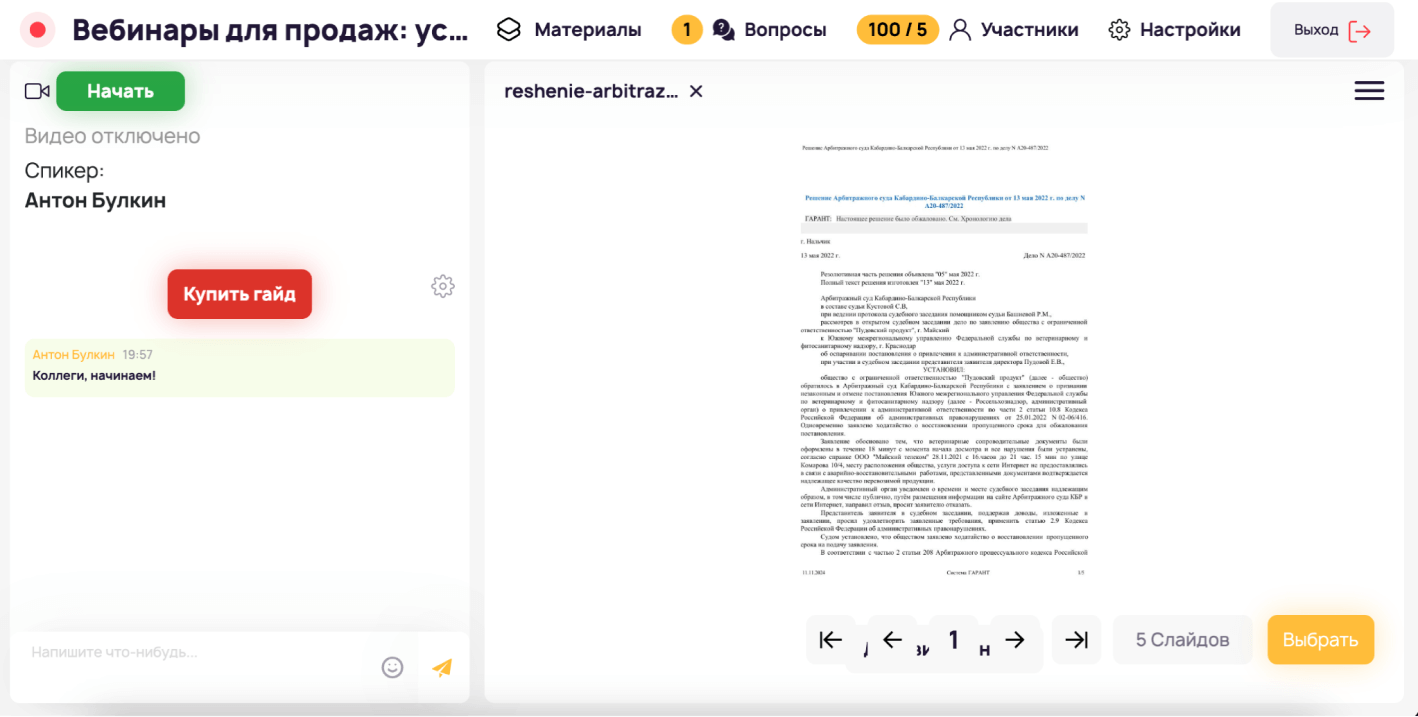Start the broadcast with Начать button
The width and height of the screenshot is (1418, 717).
[x=120, y=91]
